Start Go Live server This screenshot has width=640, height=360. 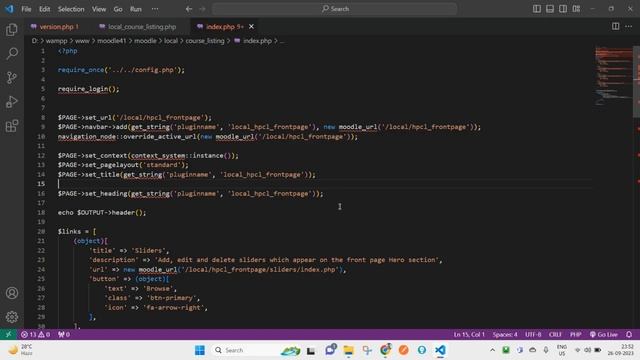[604, 334]
